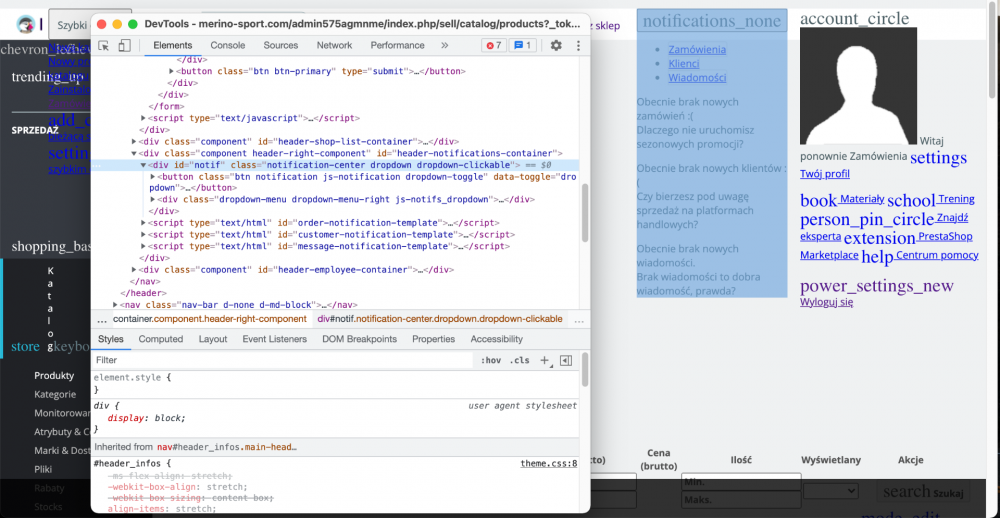This screenshot has width=1000, height=518.
Task: Show the computed styles sidebar pane icon
Action: coord(566,360)
